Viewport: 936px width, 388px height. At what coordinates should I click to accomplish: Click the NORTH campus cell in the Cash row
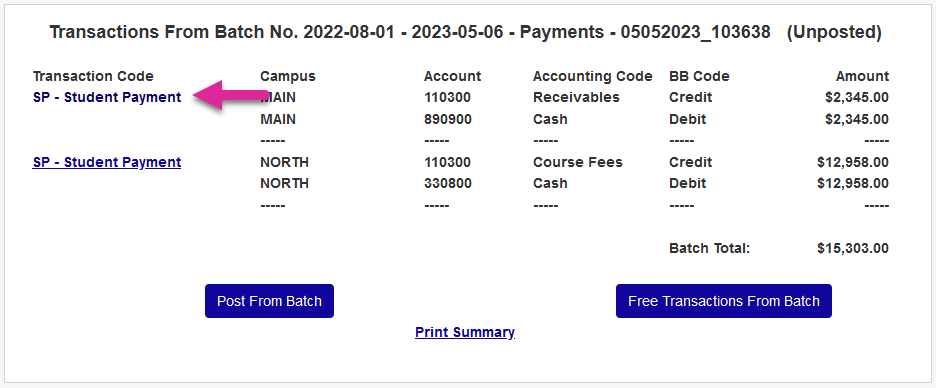click(x=285, y=183)
